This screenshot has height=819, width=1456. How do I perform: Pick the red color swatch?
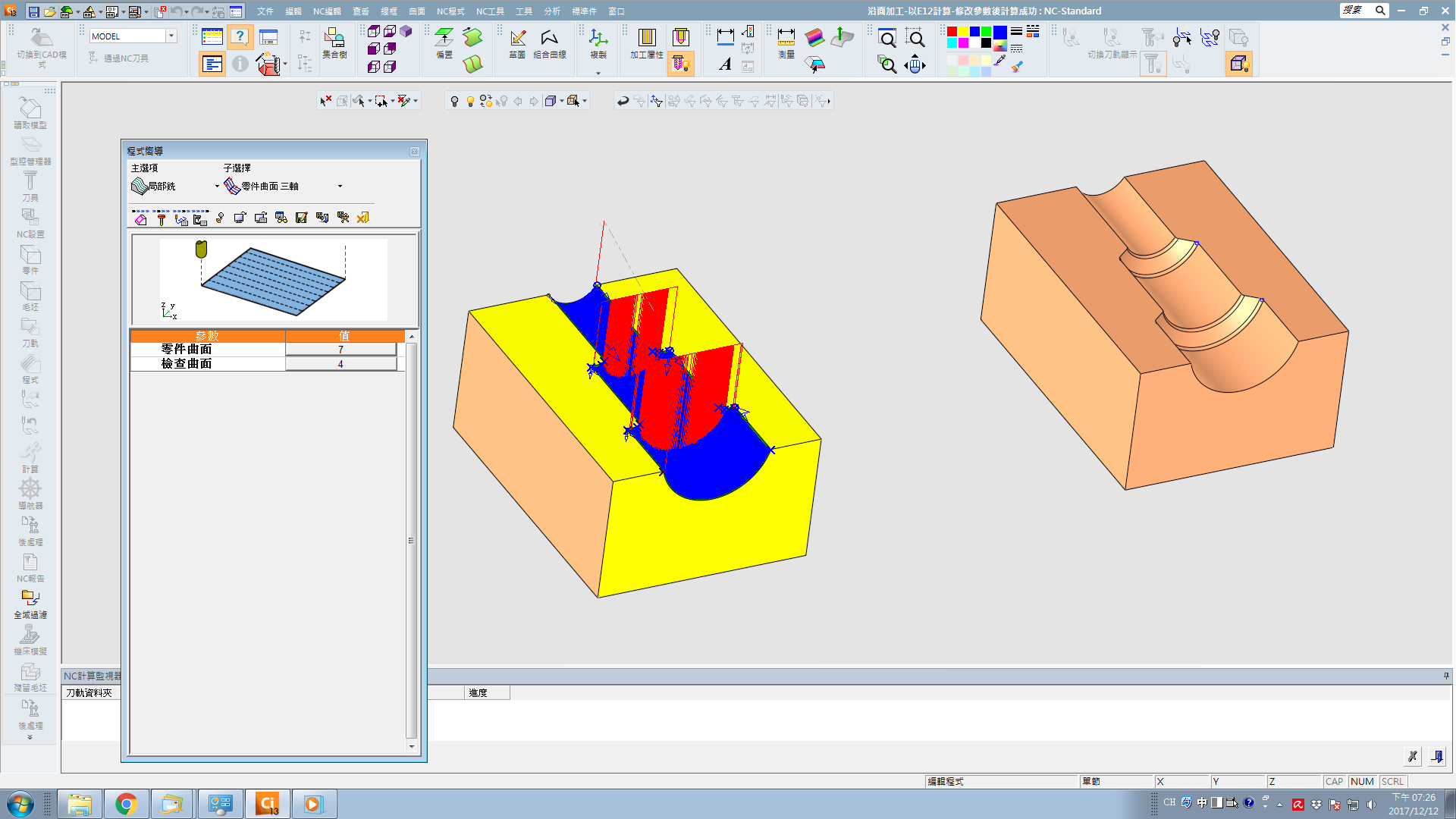pos(952,32)
